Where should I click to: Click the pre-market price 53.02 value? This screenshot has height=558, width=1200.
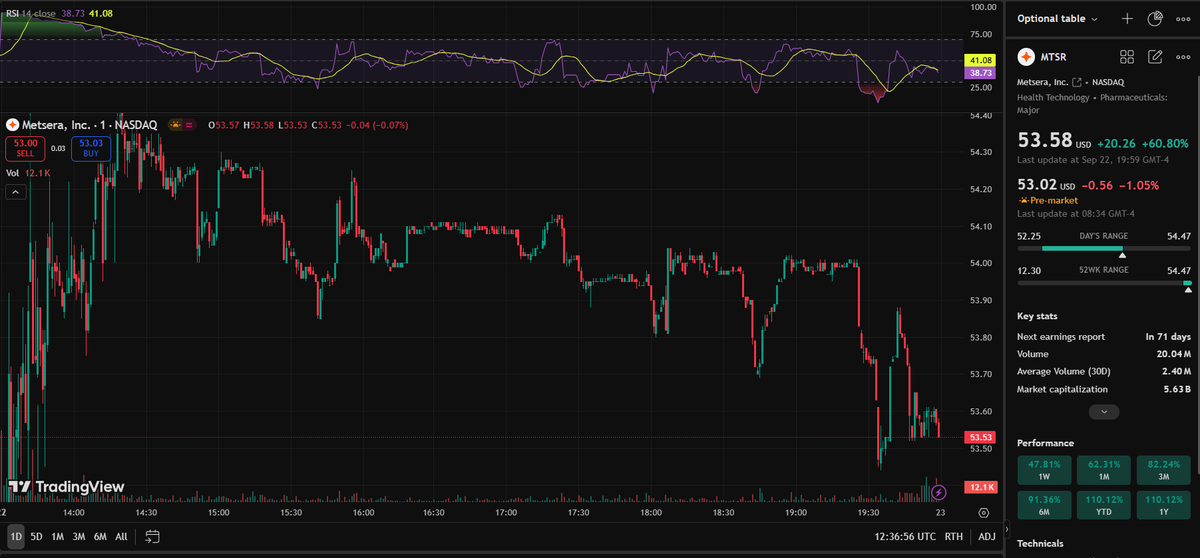[1037, 185]
